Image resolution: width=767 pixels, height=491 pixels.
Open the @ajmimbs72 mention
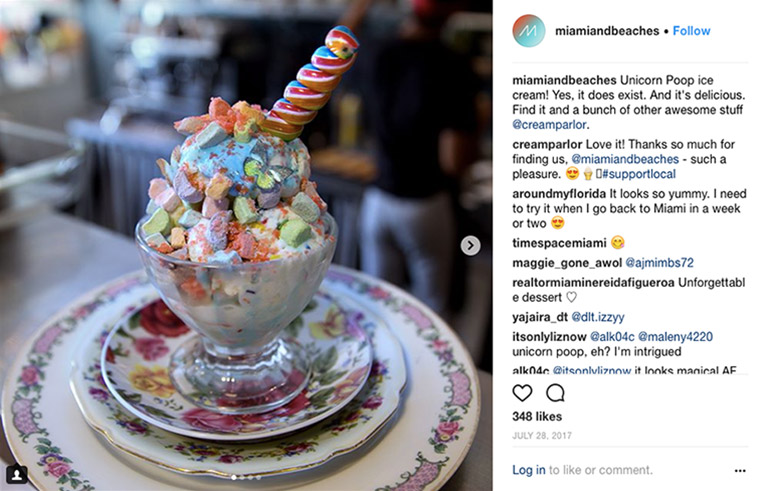click(659, 263)
